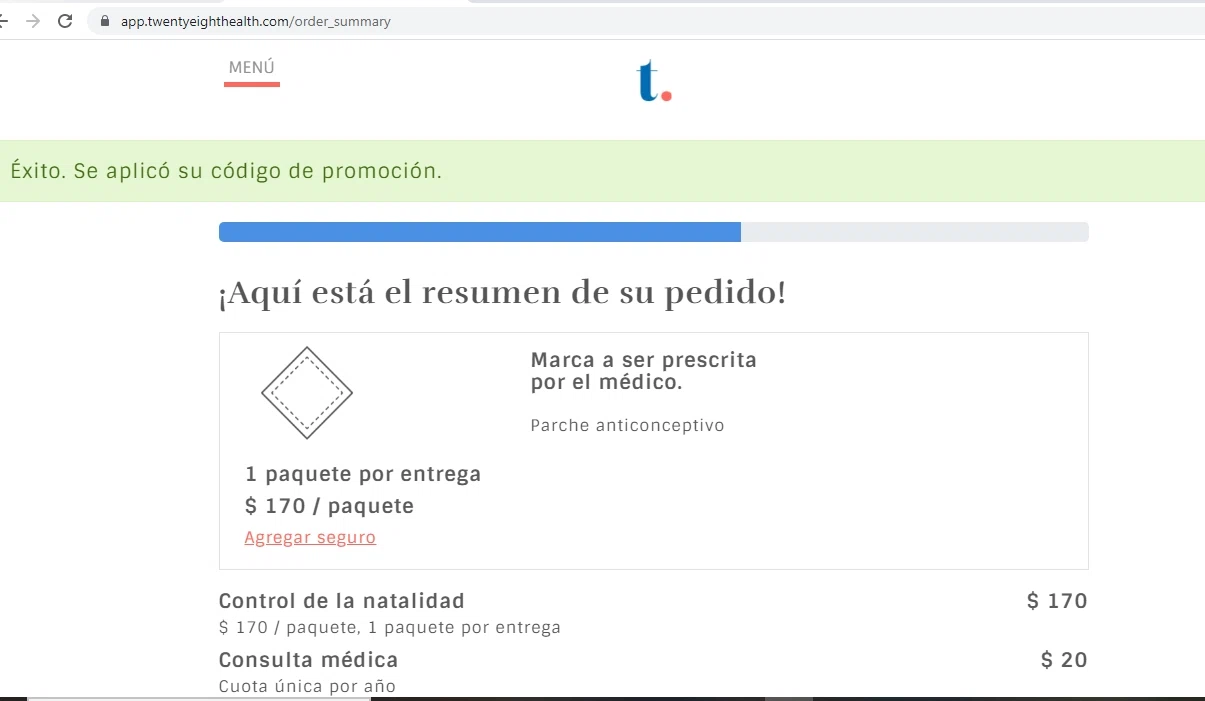Image resolution: width=1205 pixels, height=701 pixels.
Task: Go forward with the browser arrow
Action: click(x=33, y=21)
